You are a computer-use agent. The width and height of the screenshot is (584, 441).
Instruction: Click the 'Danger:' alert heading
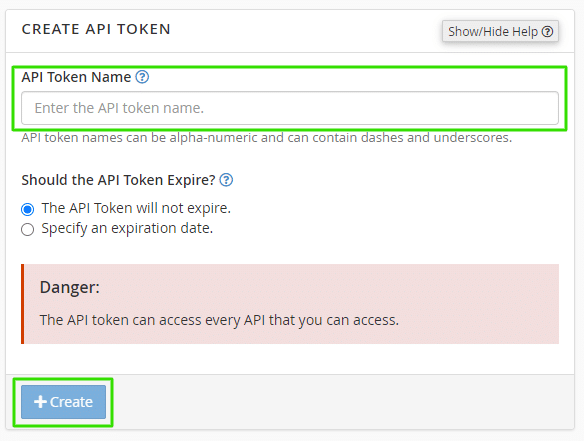pos(70,288)
